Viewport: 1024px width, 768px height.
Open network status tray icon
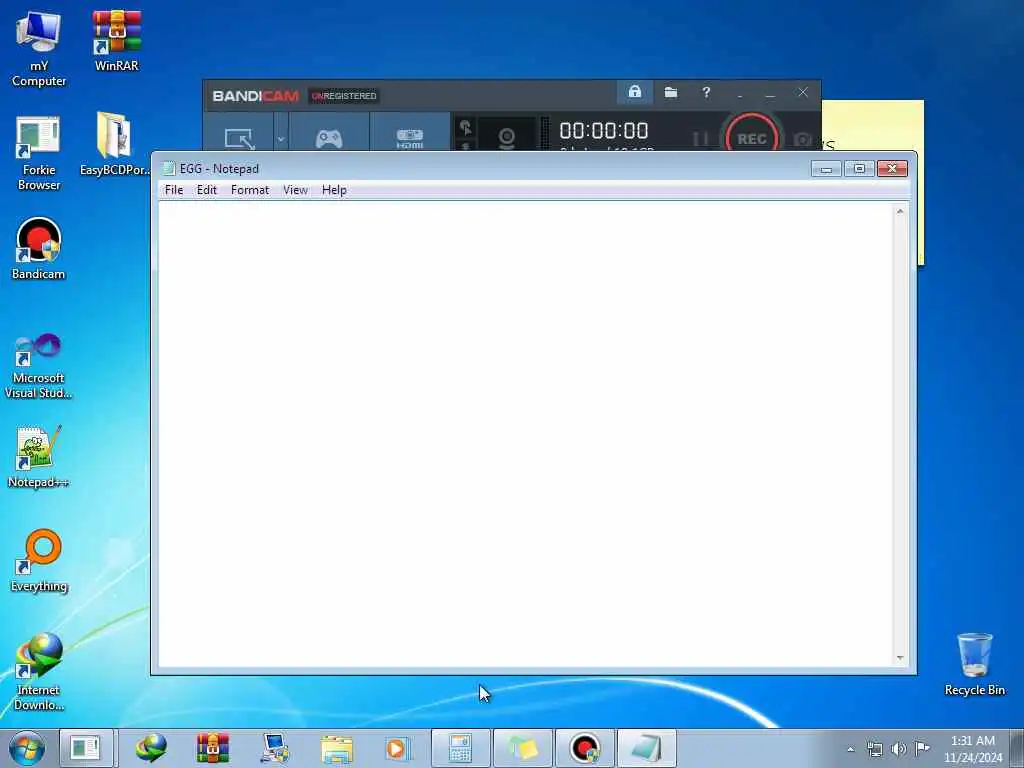pos(874,749)
